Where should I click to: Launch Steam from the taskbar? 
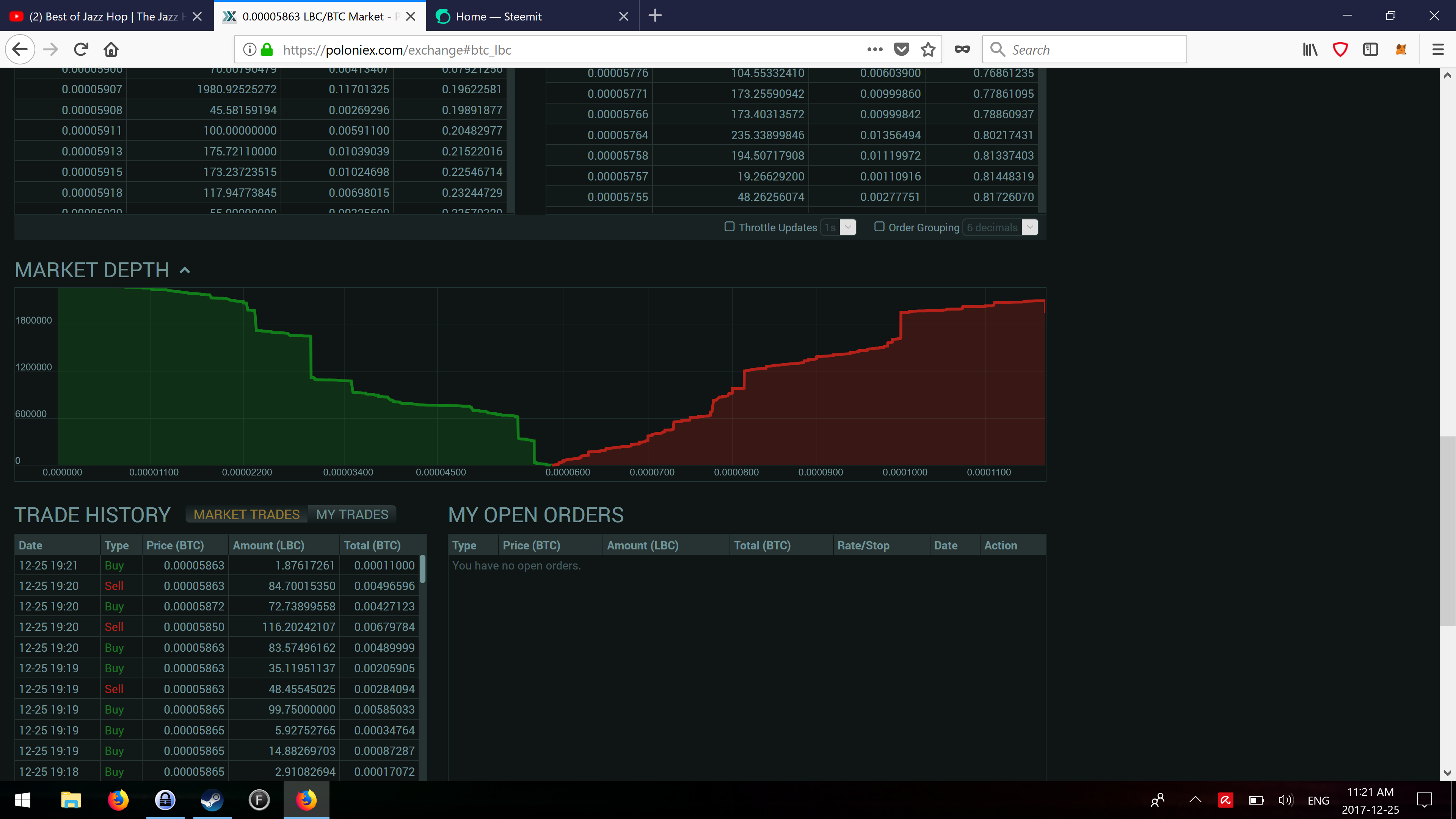[212, 800]
